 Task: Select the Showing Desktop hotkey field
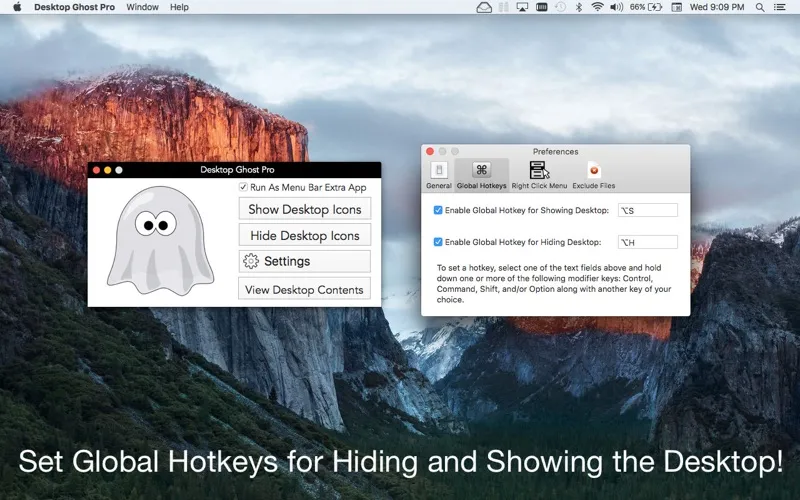pyautogui.click(x=647, y=210)
